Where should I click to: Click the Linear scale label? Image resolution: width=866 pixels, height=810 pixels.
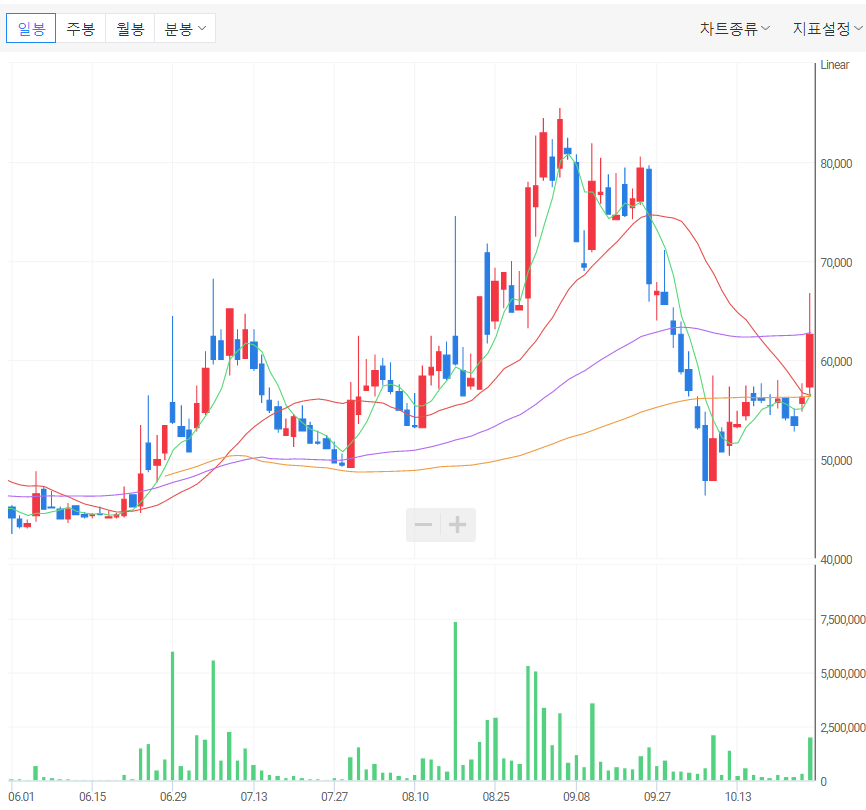(835, 65)
